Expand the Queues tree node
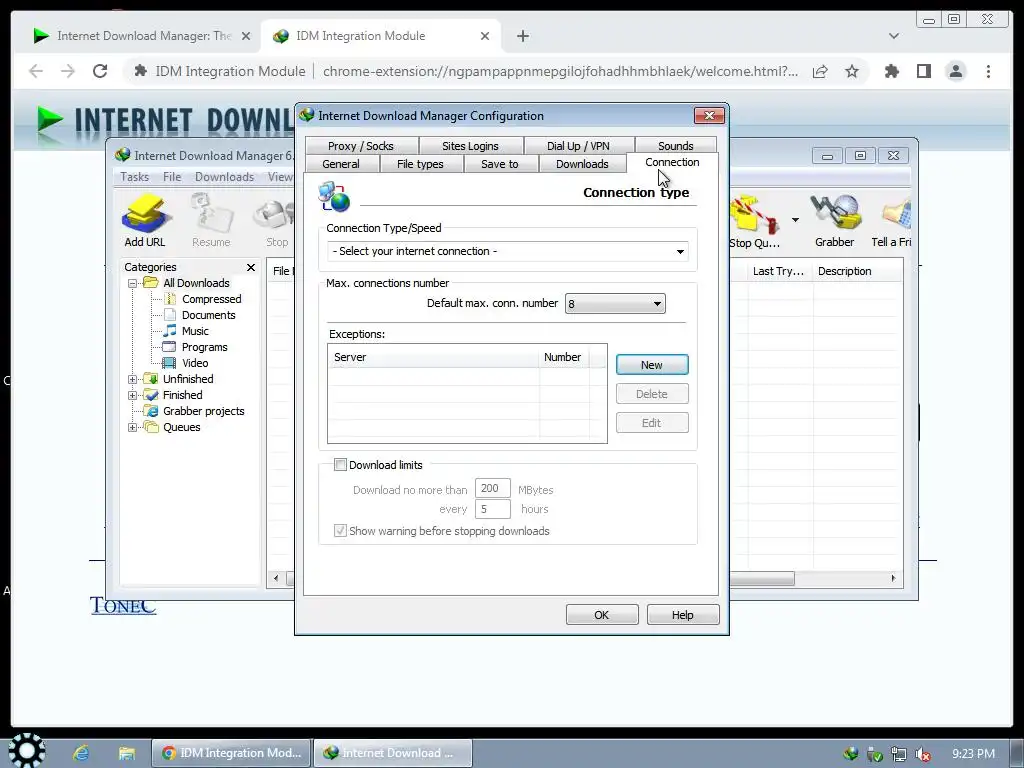This screenshot has height=768, width=1024. 133,428
